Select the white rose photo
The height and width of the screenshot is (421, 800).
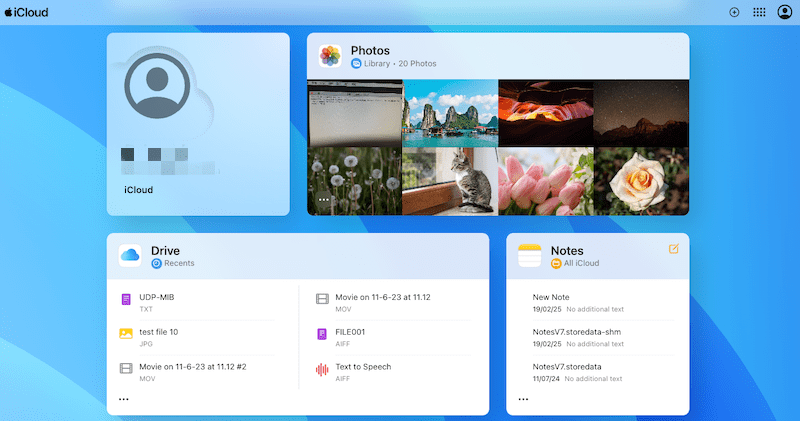click(641, 181)
